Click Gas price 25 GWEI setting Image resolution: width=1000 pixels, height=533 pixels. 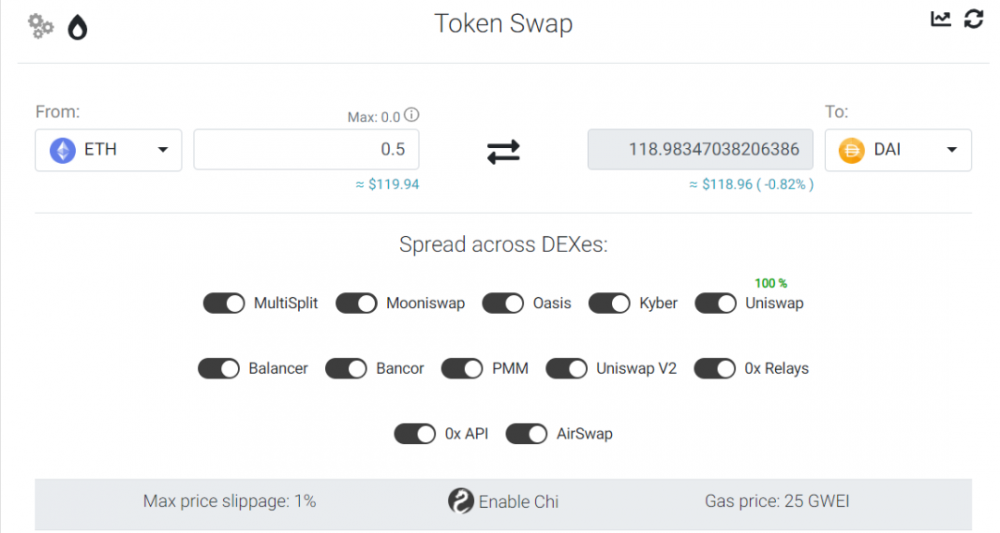(776, 501)
